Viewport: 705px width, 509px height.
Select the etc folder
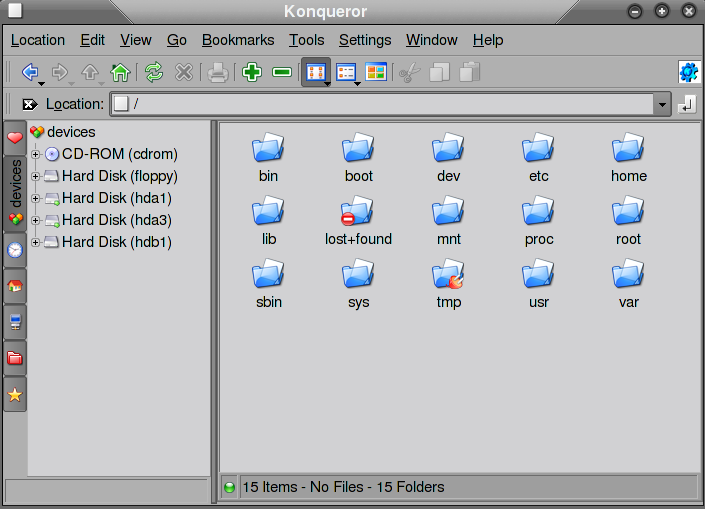pos(539,157)
